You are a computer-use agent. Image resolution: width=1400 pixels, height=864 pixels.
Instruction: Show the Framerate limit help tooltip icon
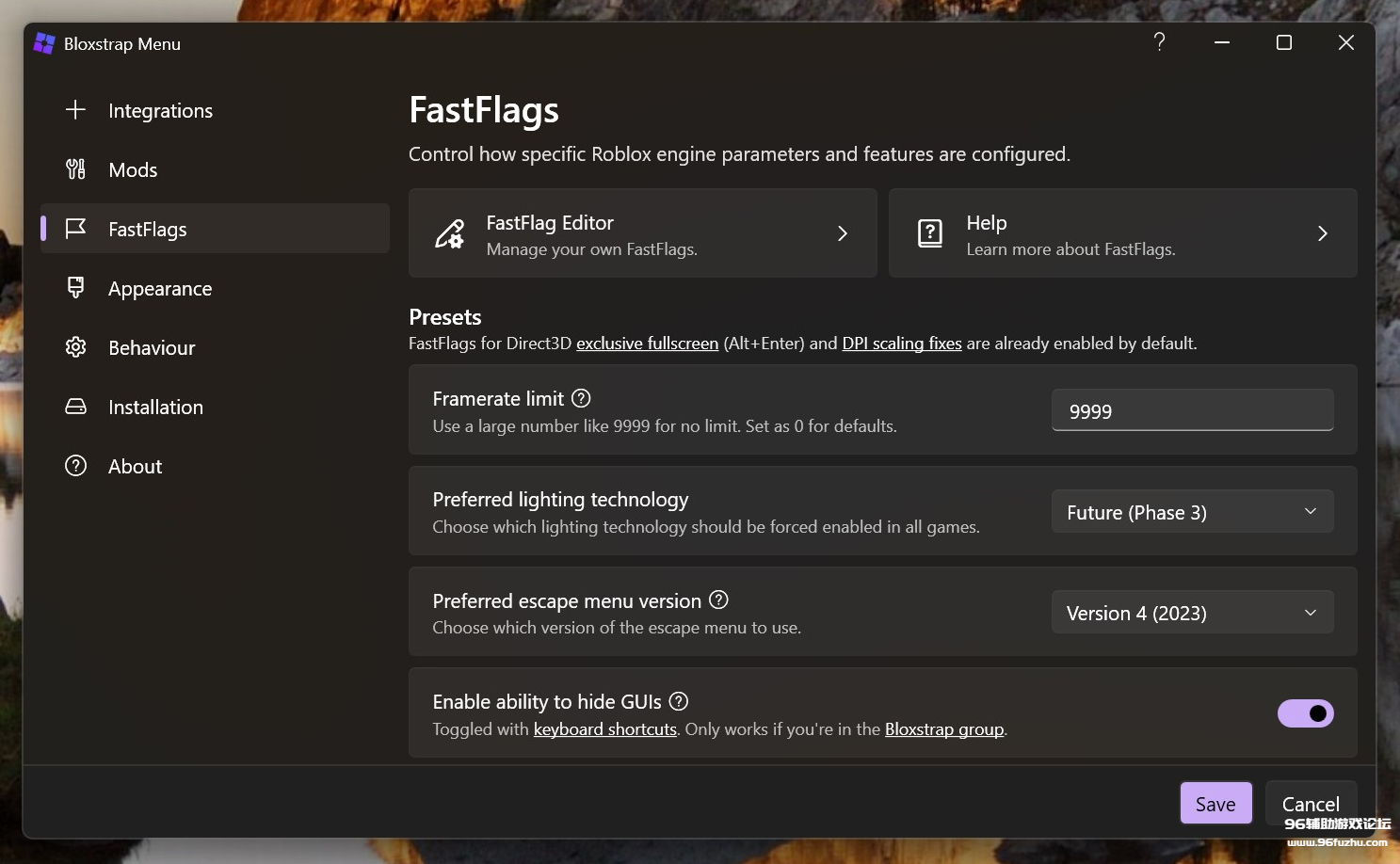(x=581, y=398)
